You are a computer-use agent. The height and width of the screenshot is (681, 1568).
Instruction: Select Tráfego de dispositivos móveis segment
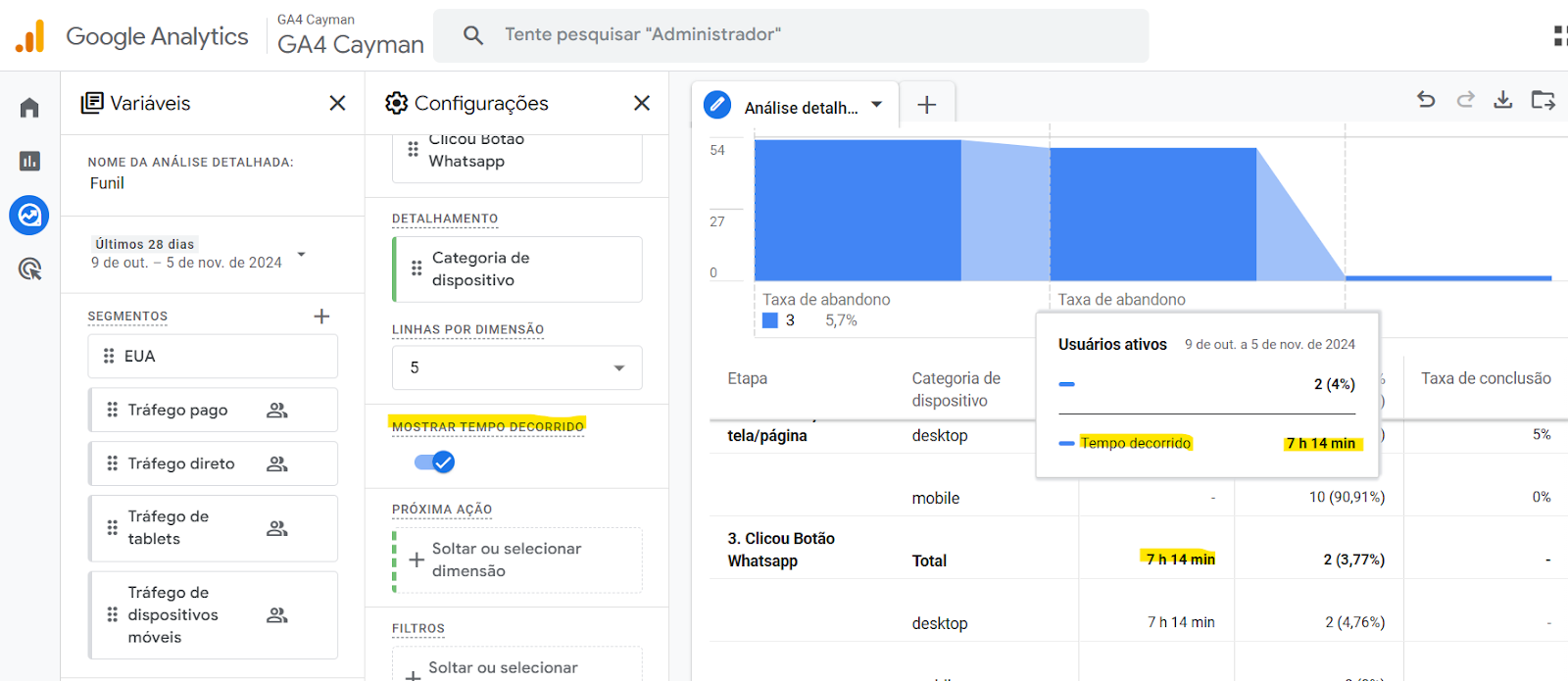[x=214, y=614]
